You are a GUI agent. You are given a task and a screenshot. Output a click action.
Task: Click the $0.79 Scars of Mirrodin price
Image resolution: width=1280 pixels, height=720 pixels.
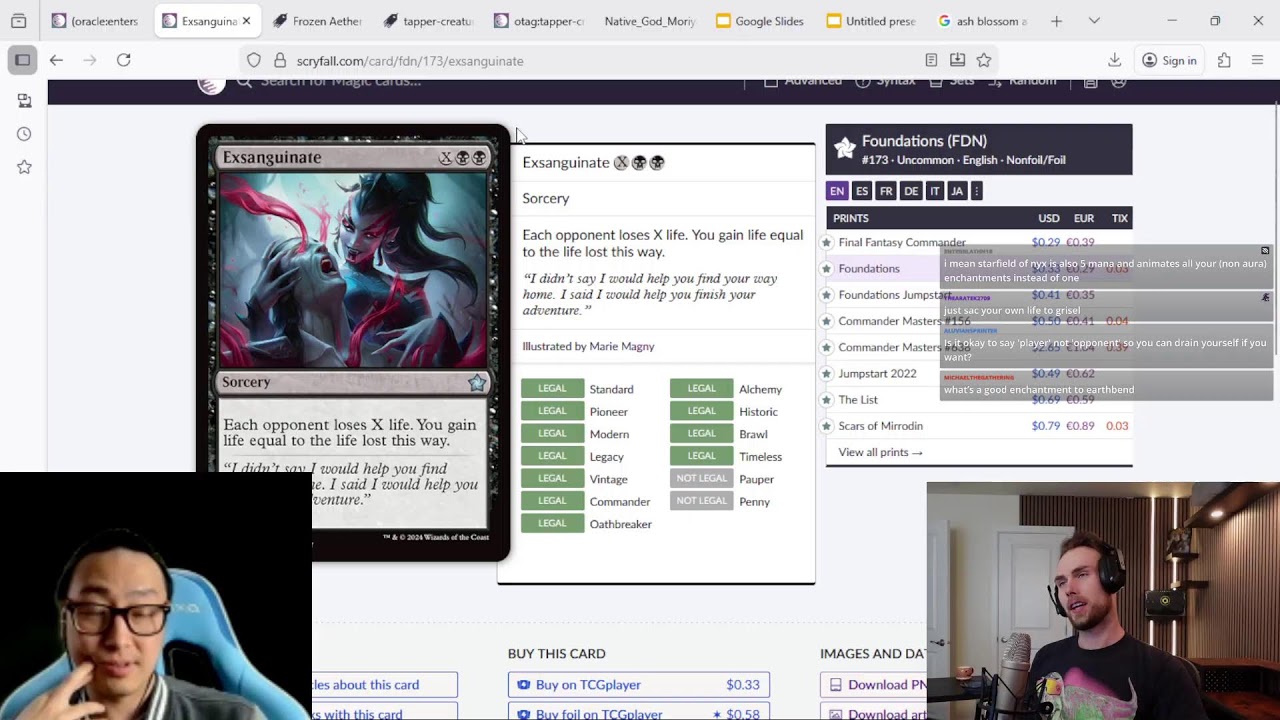coord(1046,426)
